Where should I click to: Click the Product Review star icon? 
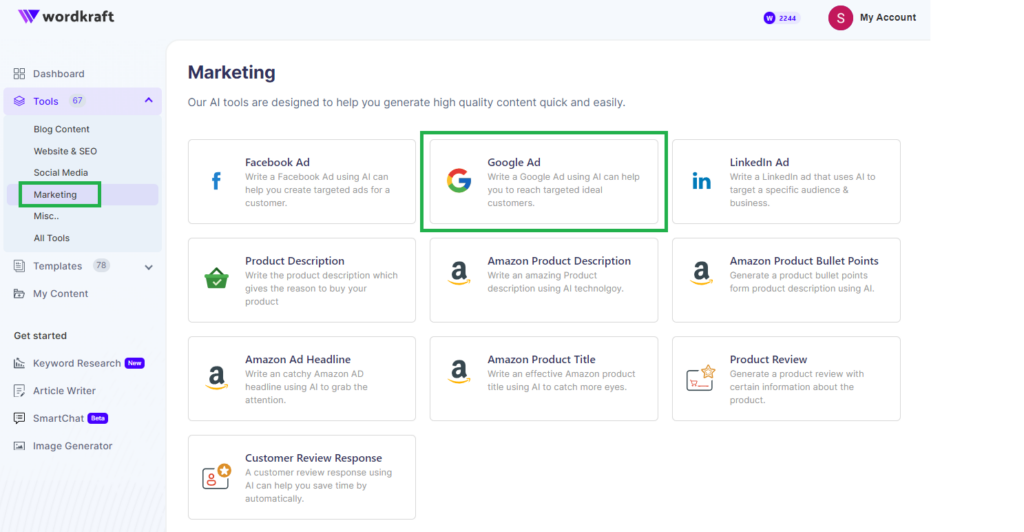pos(701,378)
